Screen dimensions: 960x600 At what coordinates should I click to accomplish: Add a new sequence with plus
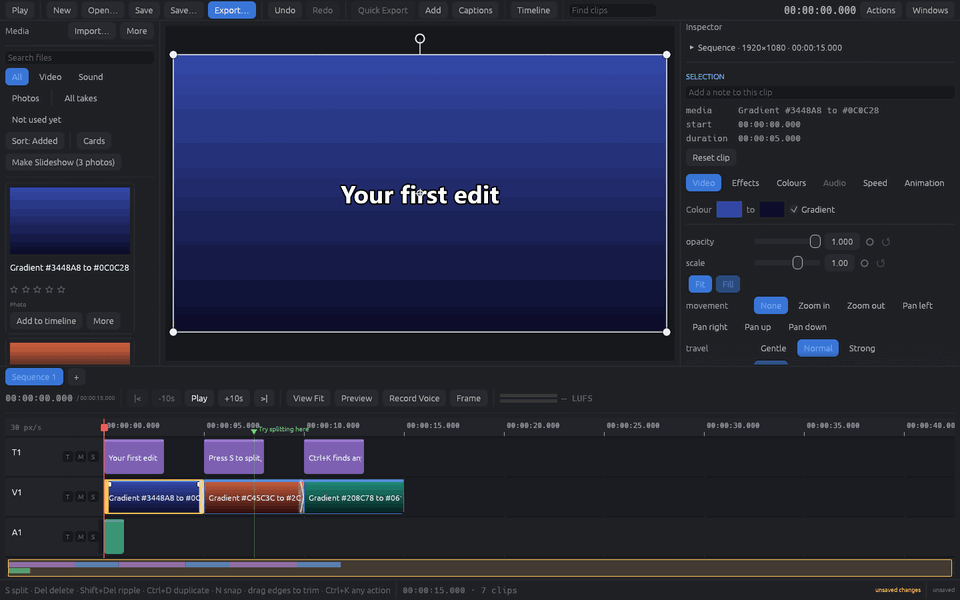tap(76, 377)
